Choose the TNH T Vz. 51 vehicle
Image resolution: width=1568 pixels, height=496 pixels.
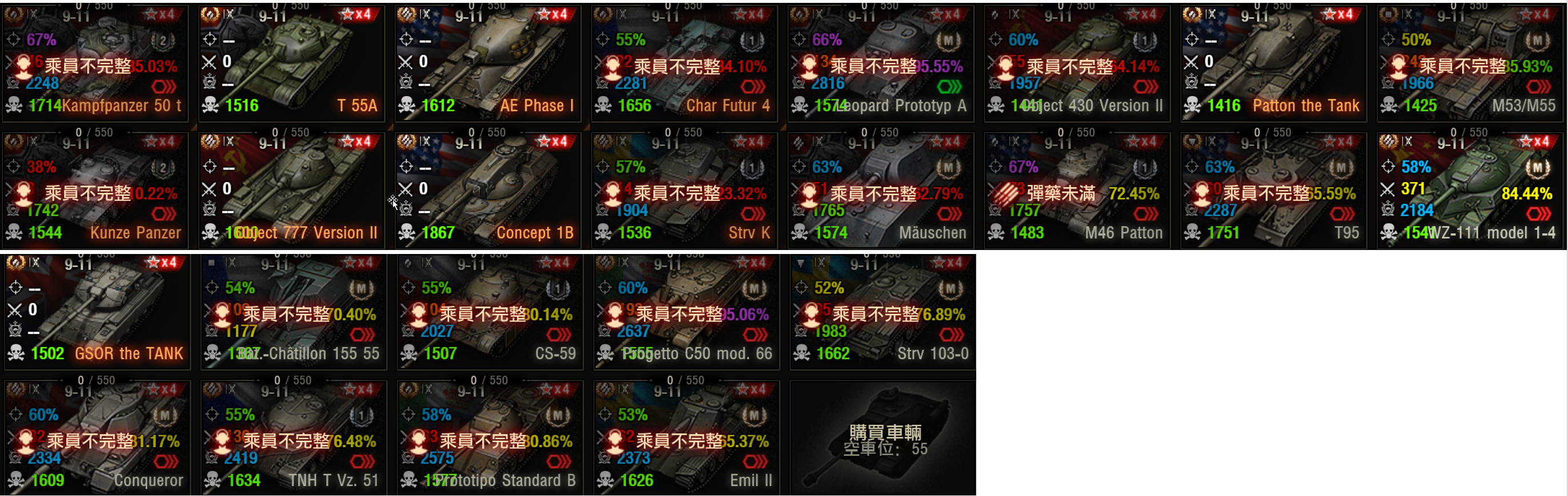[293, 438]
